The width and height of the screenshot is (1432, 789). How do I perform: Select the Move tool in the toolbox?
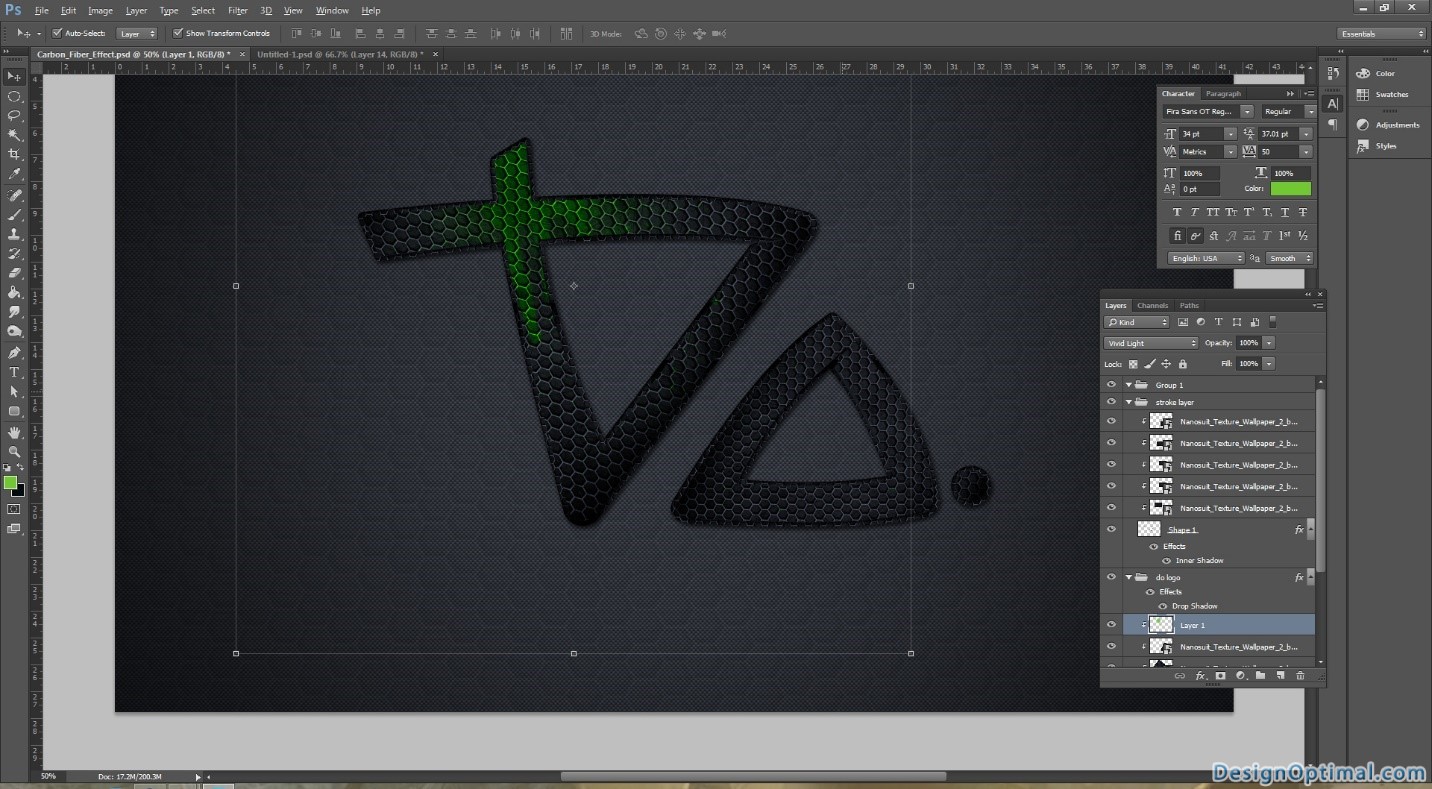point(14,76)
